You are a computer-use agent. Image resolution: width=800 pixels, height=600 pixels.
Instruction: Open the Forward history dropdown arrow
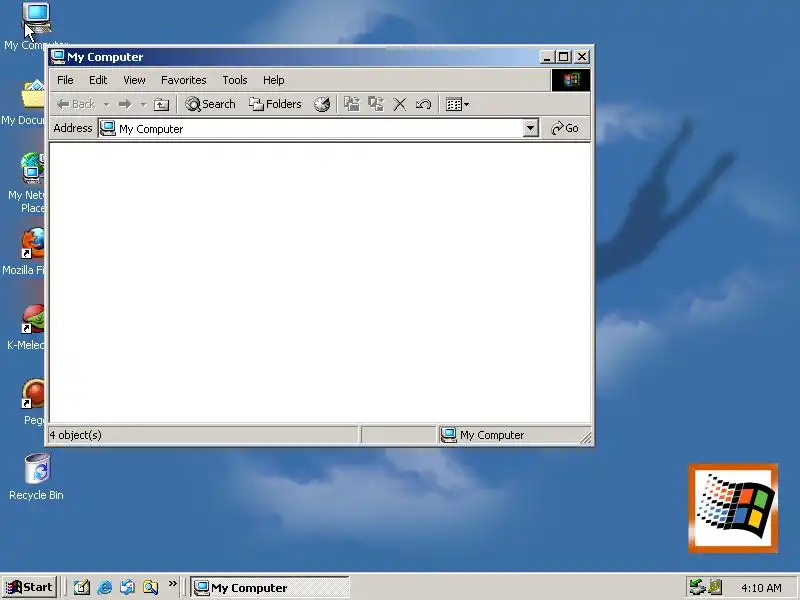pyautogui.click(x=143, y=105)
